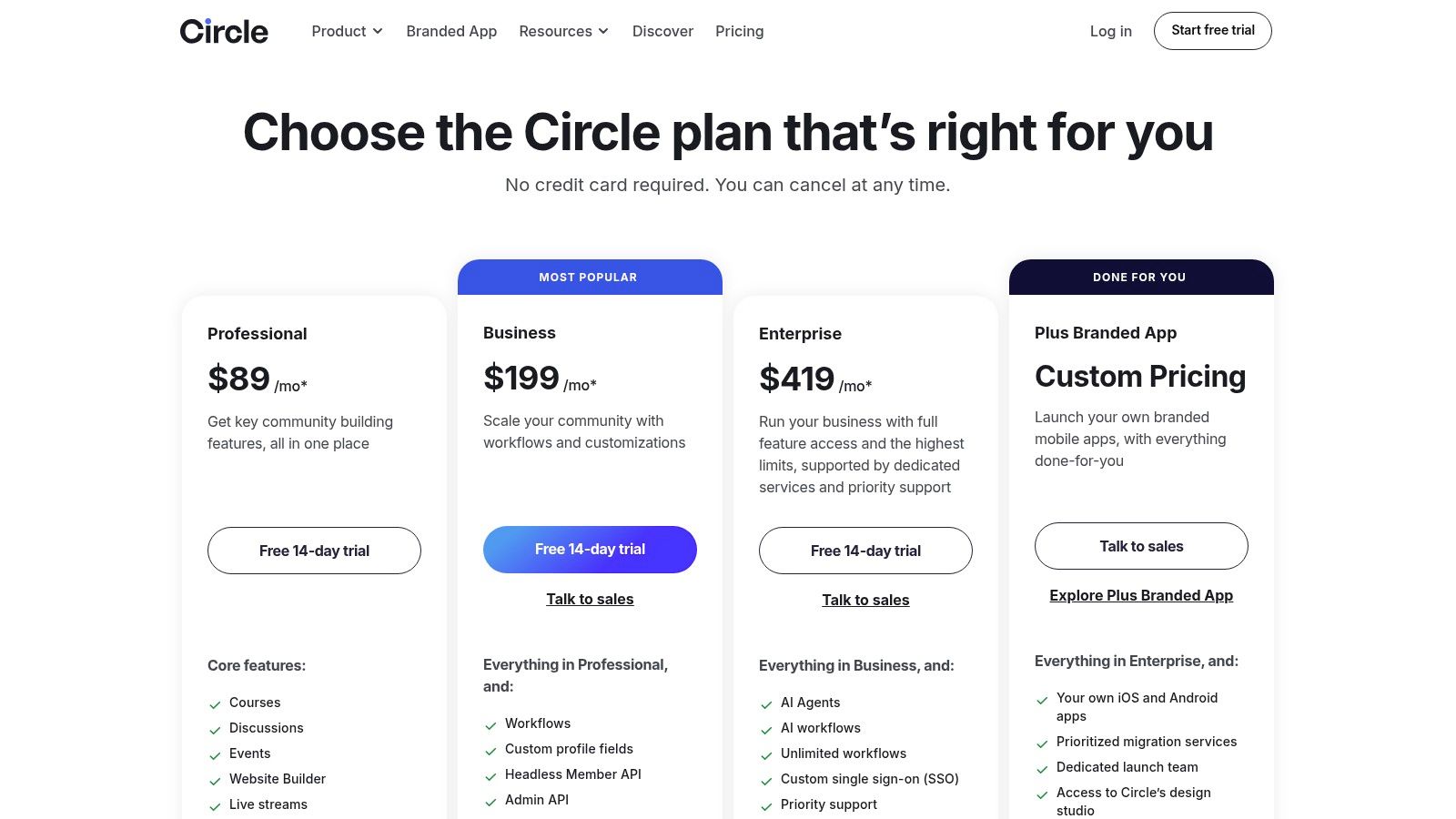1456x819 pixels.
Task: Click the checkmark next to Live streams
Action: (215, 805)
